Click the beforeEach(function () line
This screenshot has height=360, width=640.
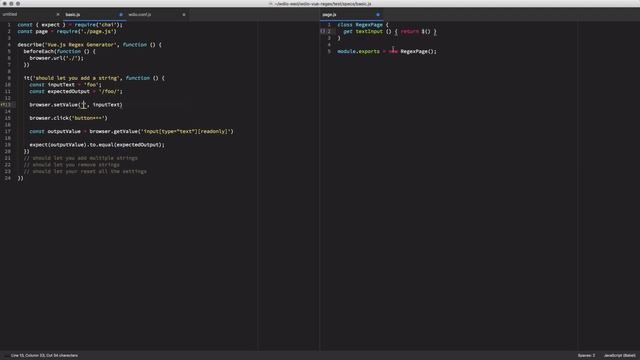pyautogui.click(x=60, y=51)
